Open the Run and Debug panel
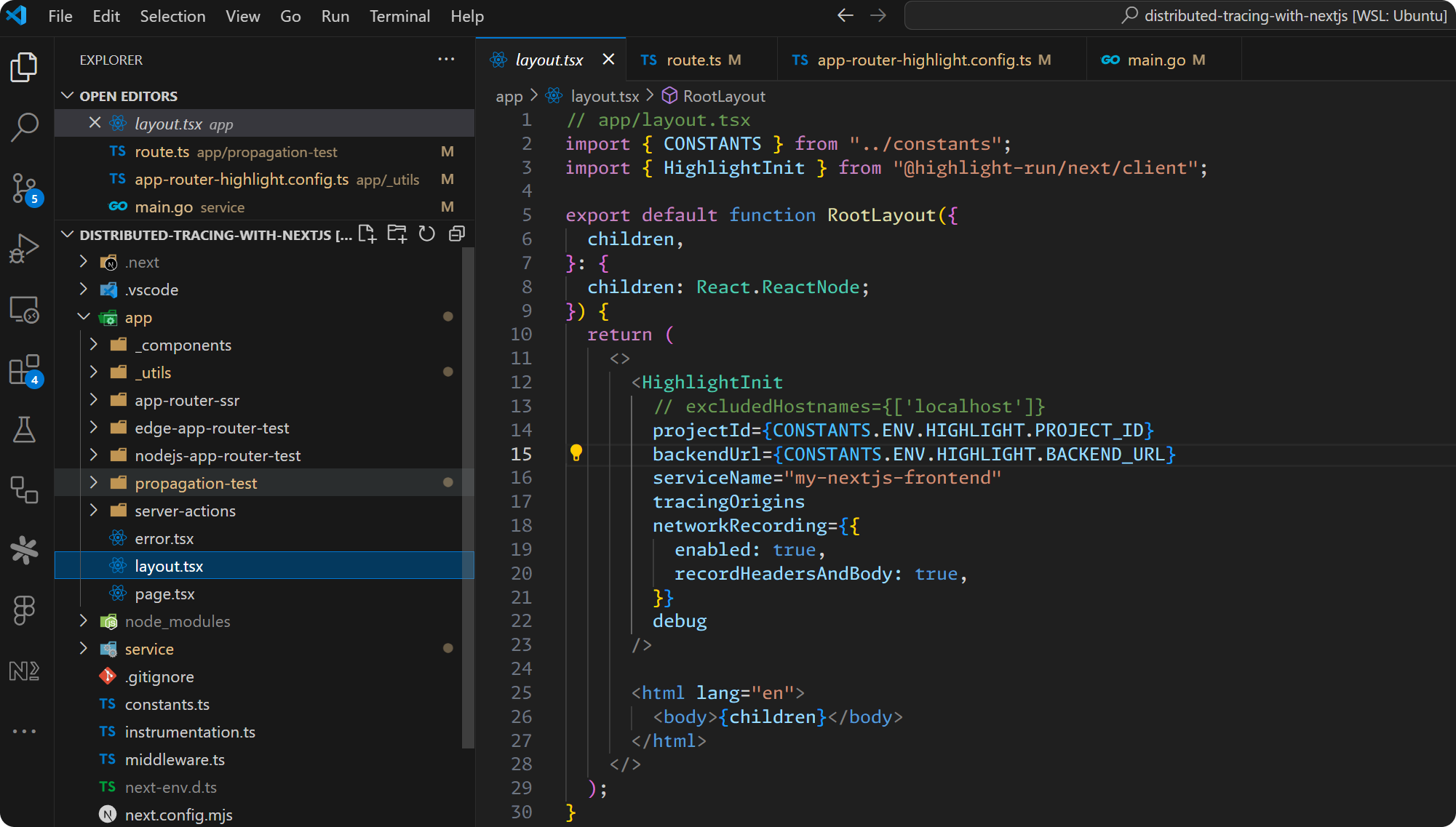 coord(25,248)
